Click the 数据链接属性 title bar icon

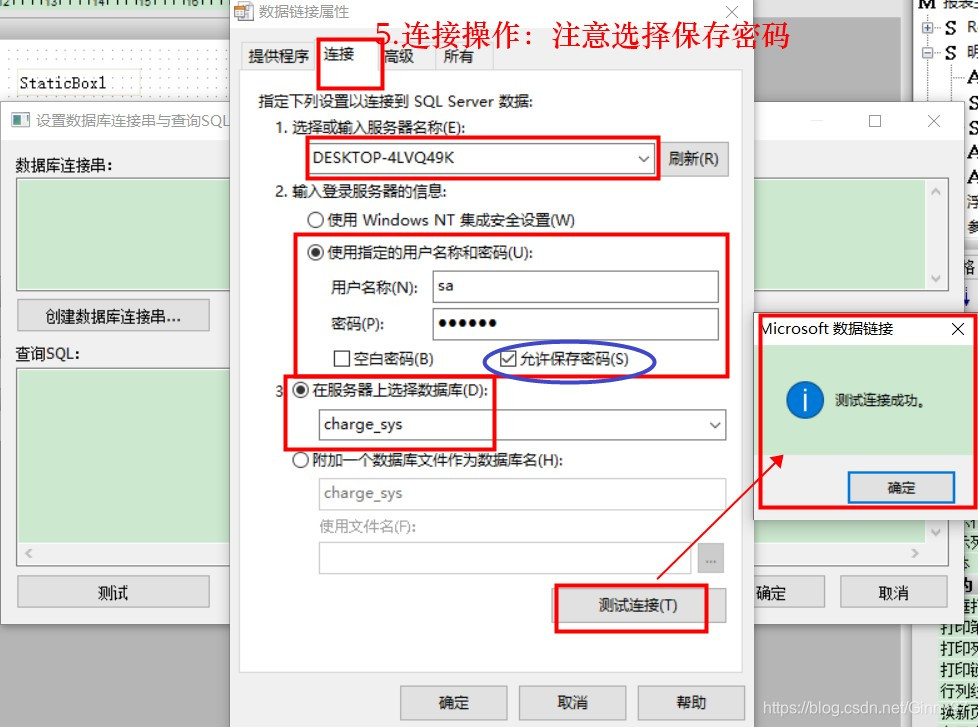click(244, 11)
